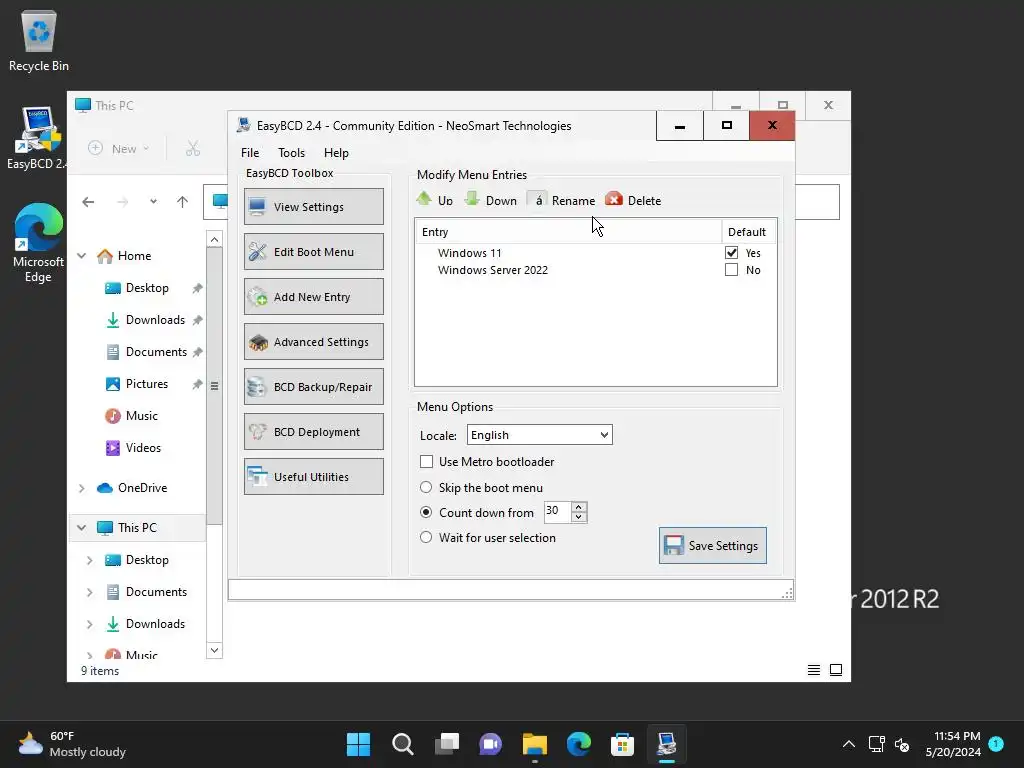1024x768 pixels.
Task: Click New button in File Explorer
Action: pyautogui.click(x=119, y=149)
